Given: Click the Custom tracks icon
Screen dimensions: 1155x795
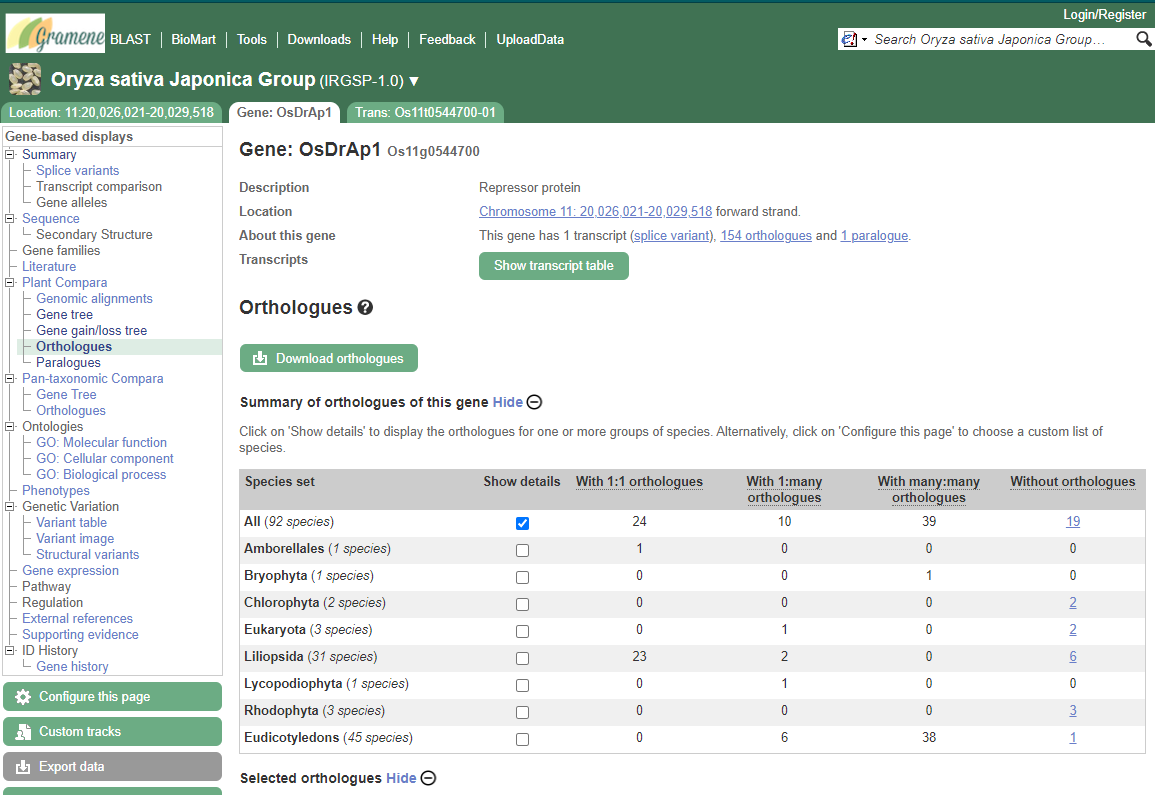Looking at the screenshot, I should (23, 732).
